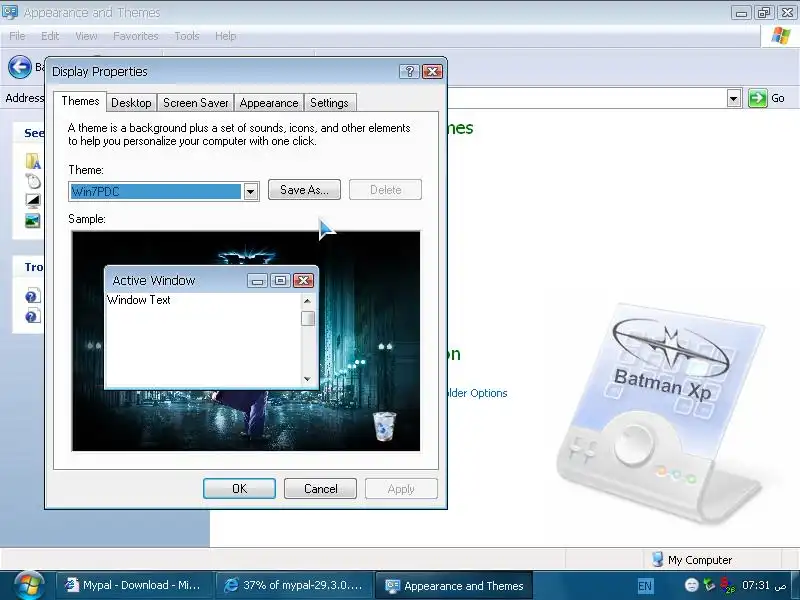Open the Tools menu
Viewport: 800px width, 600px height.
point(187,36)
